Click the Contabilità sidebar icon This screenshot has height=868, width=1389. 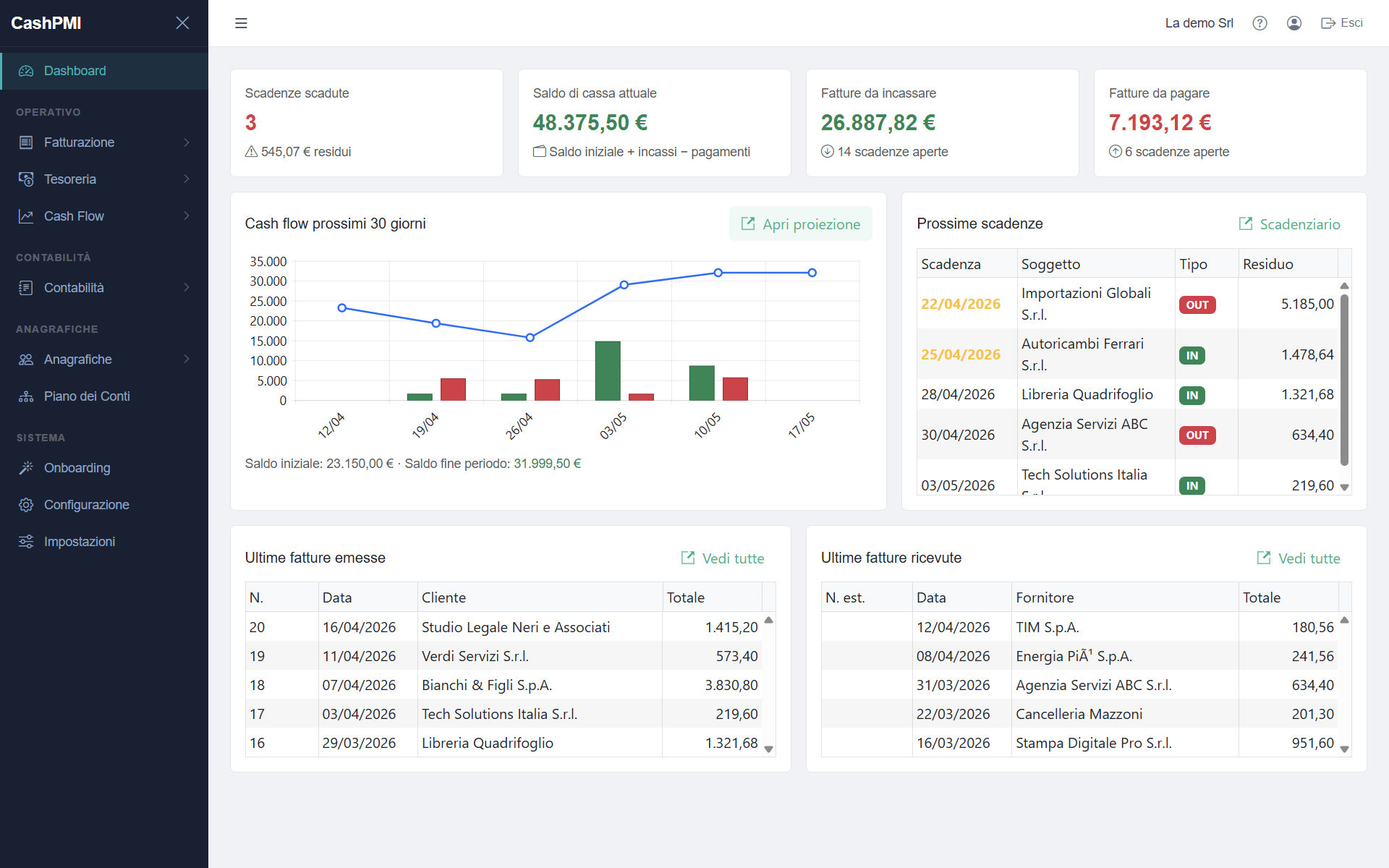tap(26, 288)
